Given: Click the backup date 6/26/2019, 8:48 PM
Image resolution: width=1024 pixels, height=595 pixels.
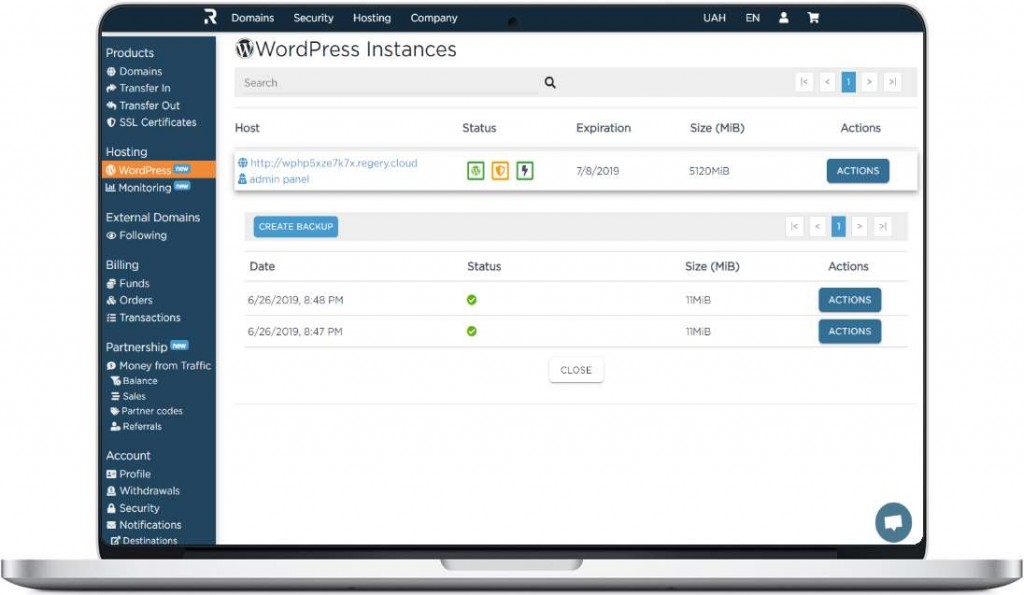Looking at the screenshot, I should [295, 300].
